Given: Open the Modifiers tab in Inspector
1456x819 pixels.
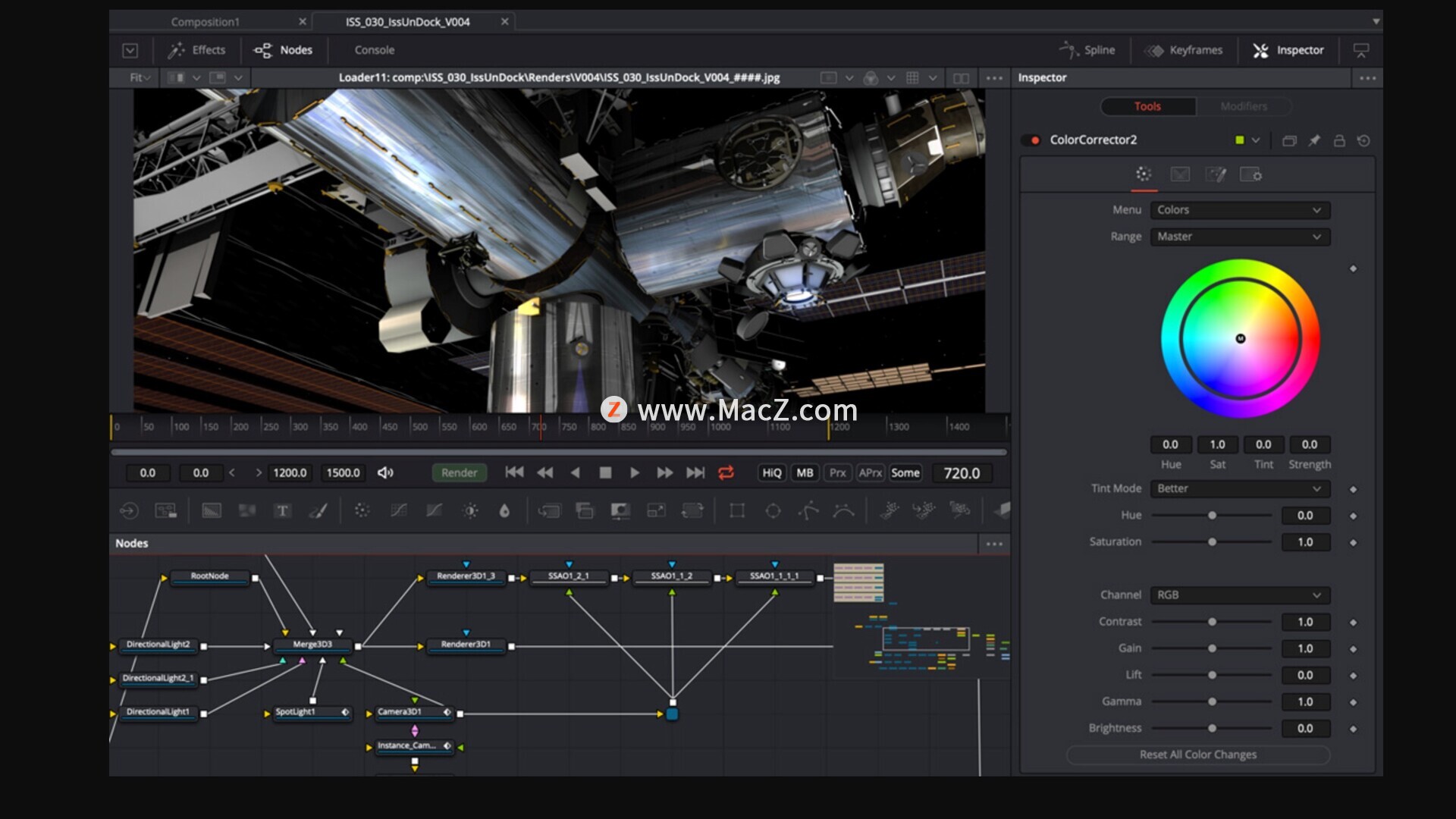Looking at the screenshot, I should [1244, 106].
